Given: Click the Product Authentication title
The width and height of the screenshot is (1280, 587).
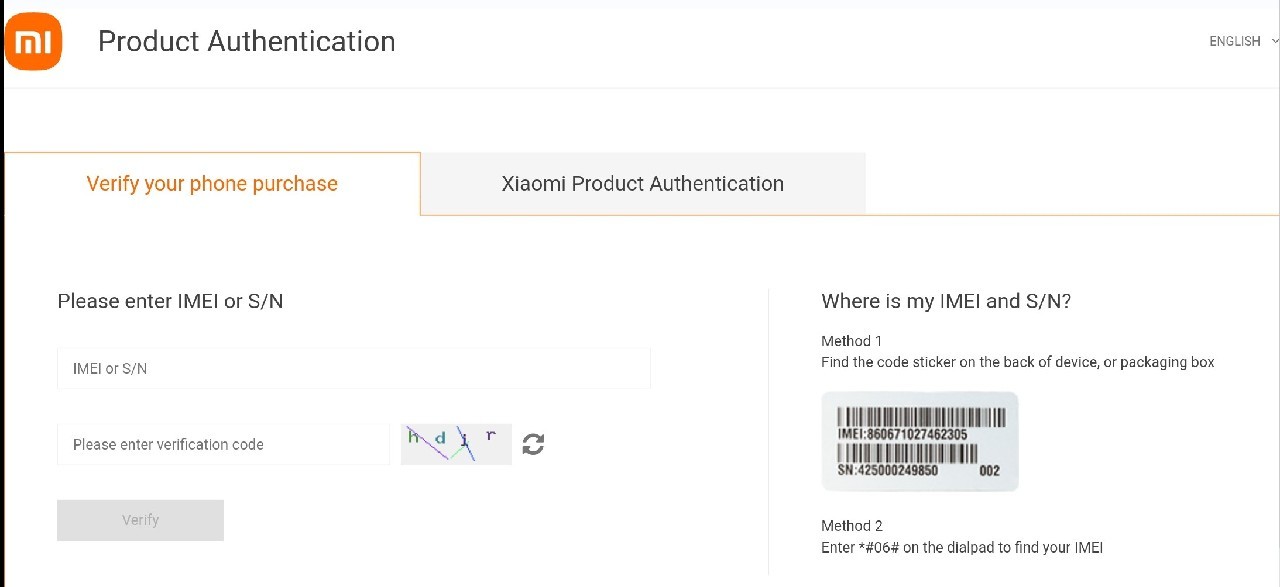Looking at the screenshot, I should pos(246,41).
